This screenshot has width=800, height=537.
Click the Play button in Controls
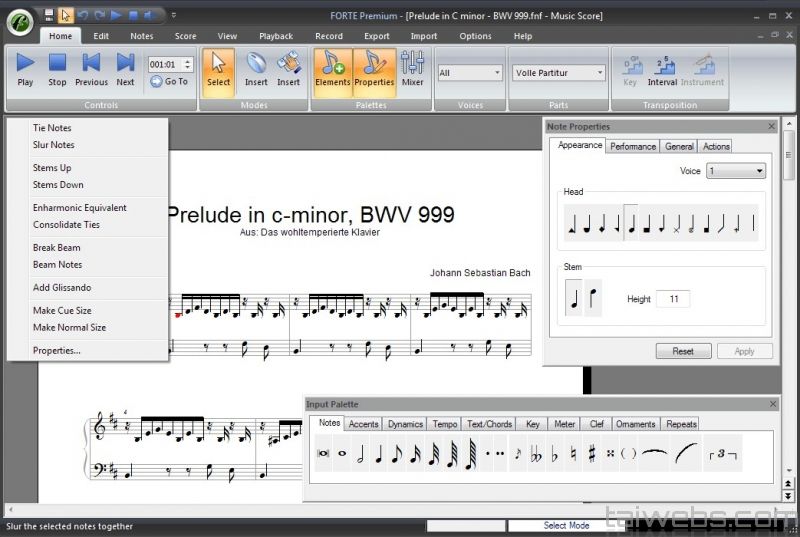[25, 69]
